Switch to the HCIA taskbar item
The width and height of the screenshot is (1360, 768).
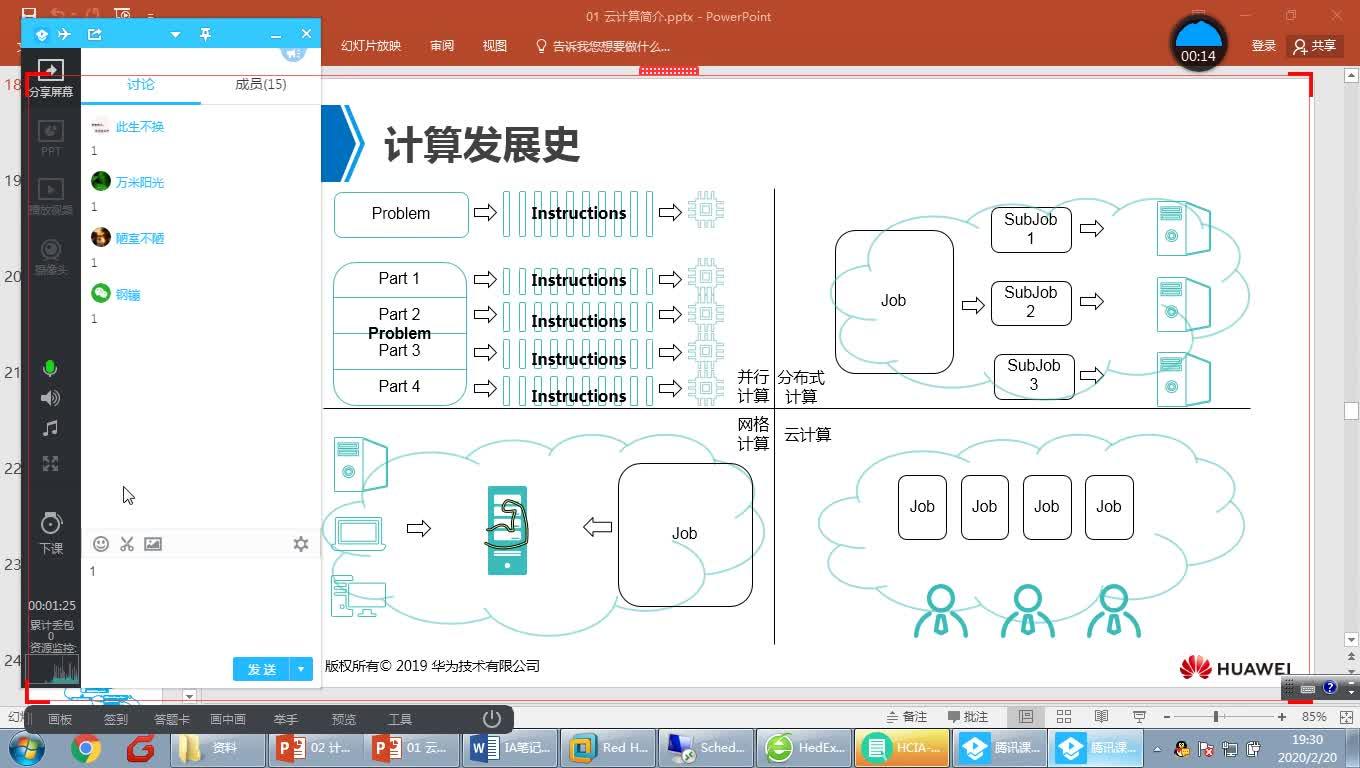(903, 748)
